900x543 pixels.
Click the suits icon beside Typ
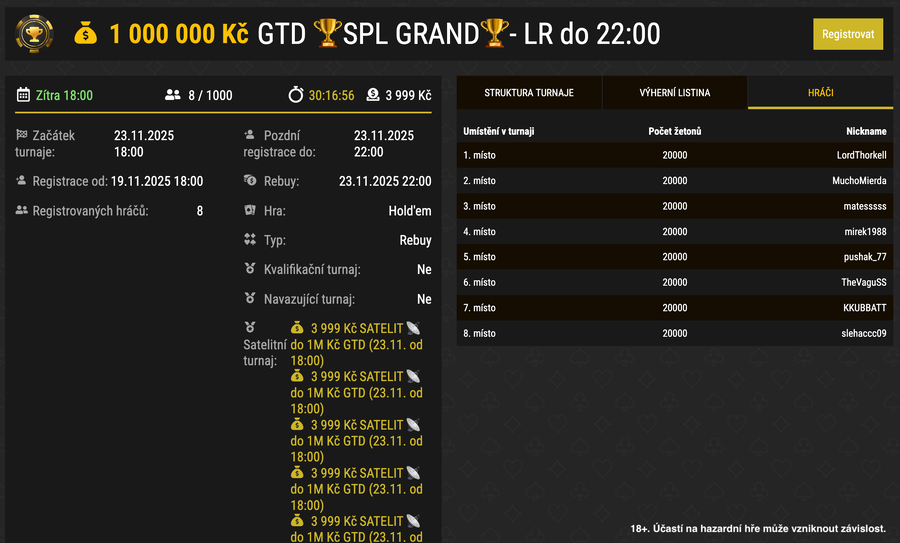[x=250, y=239]
